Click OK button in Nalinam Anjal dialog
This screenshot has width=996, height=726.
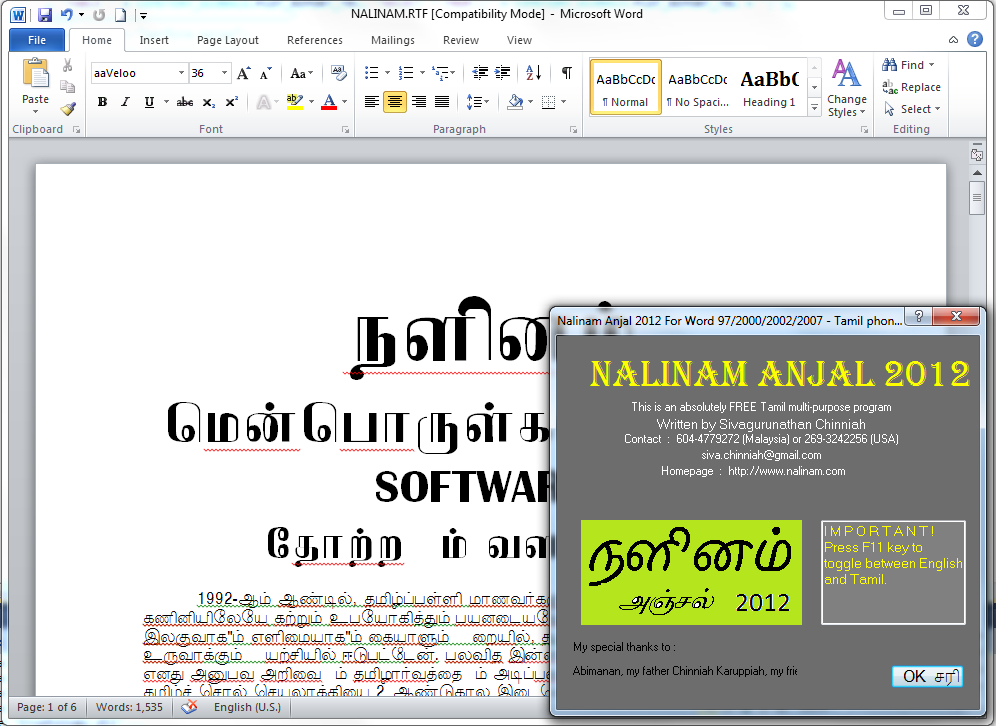point(927,676)
